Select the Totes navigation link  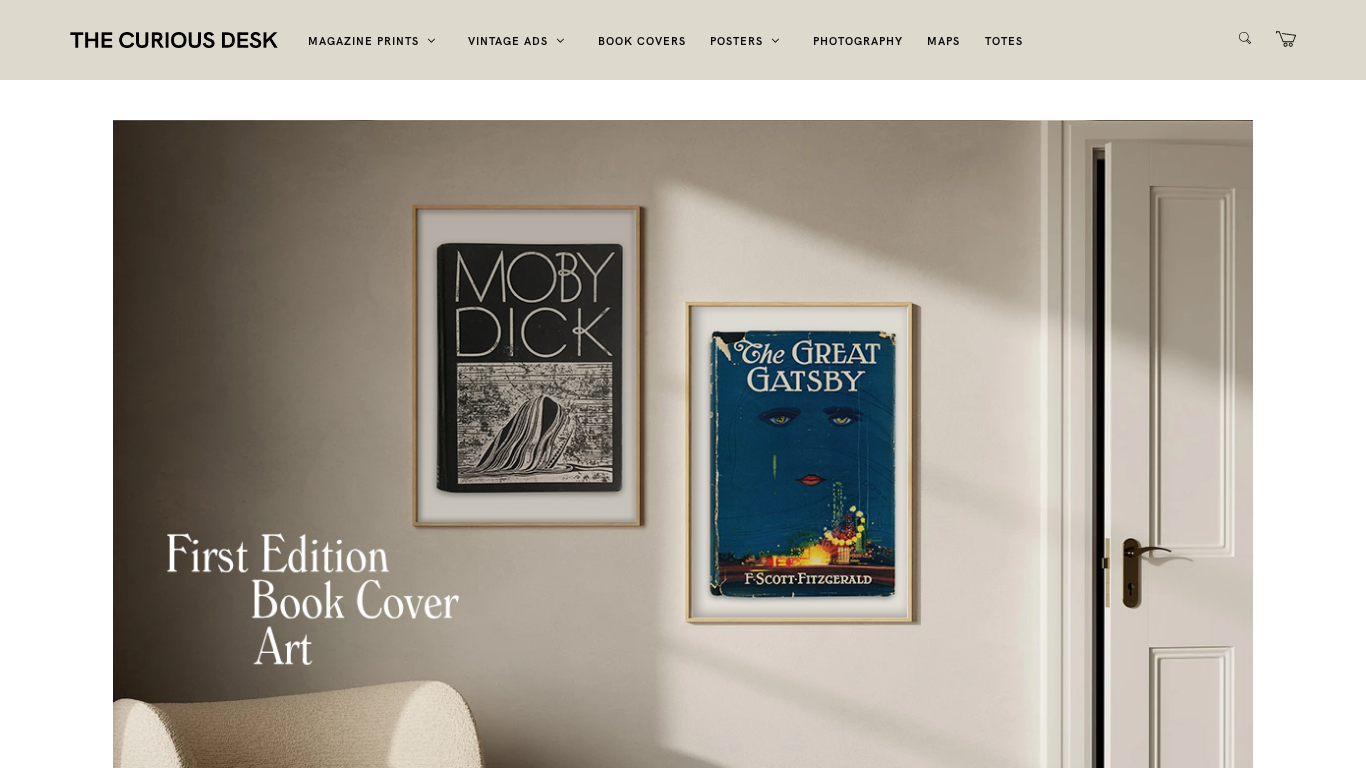click(1004, 41)
